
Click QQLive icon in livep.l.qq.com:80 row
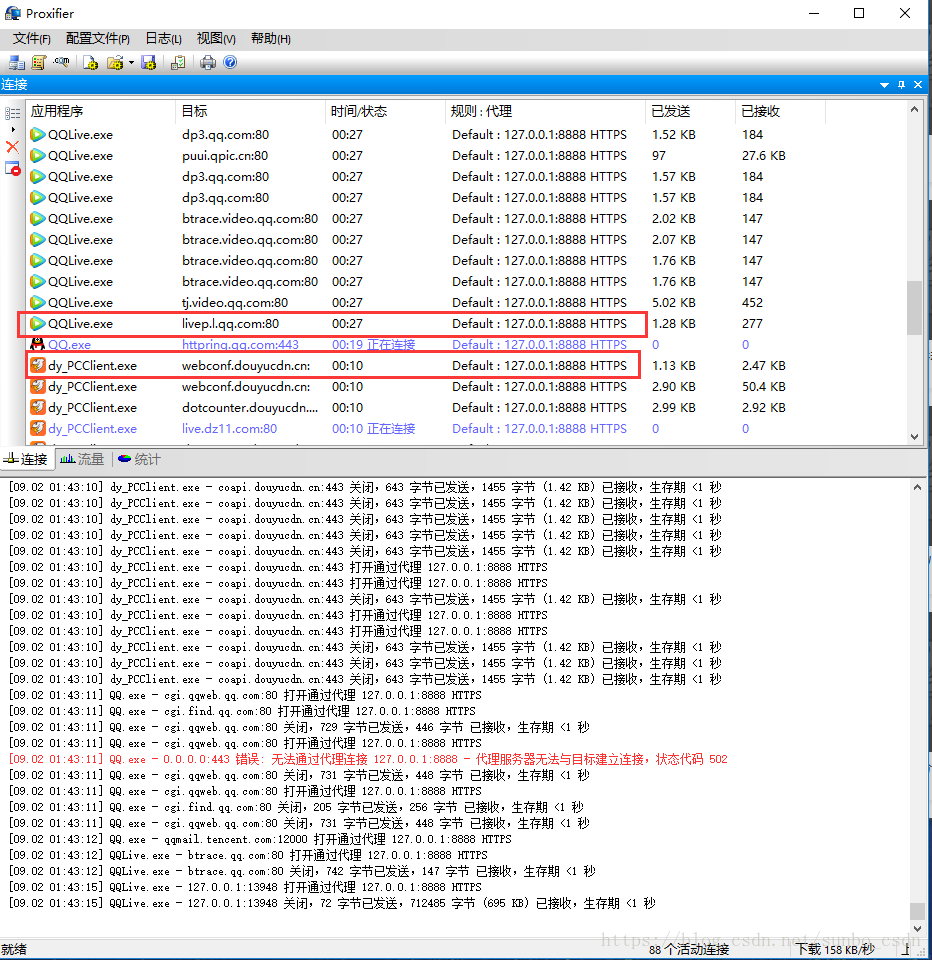(x=37, y=323)
